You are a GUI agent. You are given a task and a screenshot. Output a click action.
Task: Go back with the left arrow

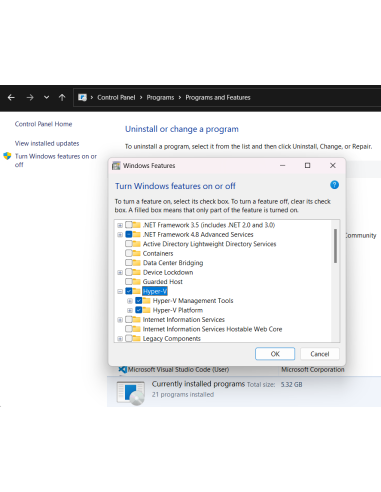11,97
